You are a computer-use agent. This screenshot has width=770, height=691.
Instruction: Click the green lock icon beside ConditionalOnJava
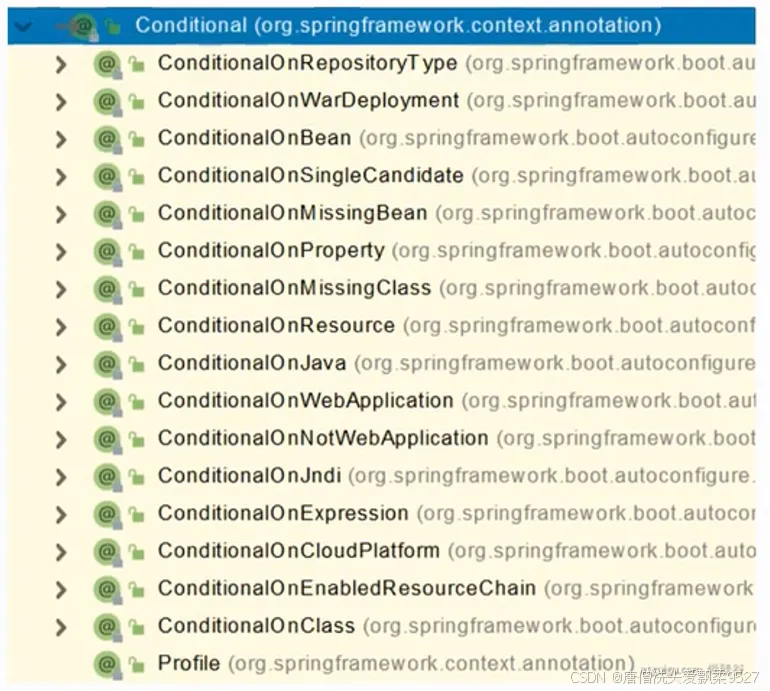(x=137, y=363)
